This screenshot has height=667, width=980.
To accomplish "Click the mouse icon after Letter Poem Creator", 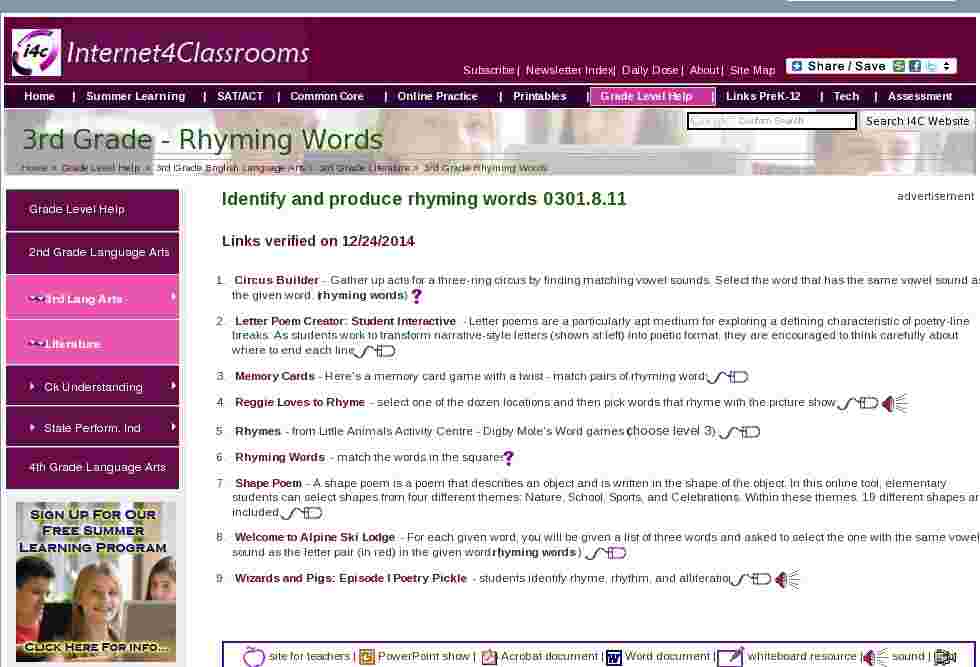I will click(375, 351).
